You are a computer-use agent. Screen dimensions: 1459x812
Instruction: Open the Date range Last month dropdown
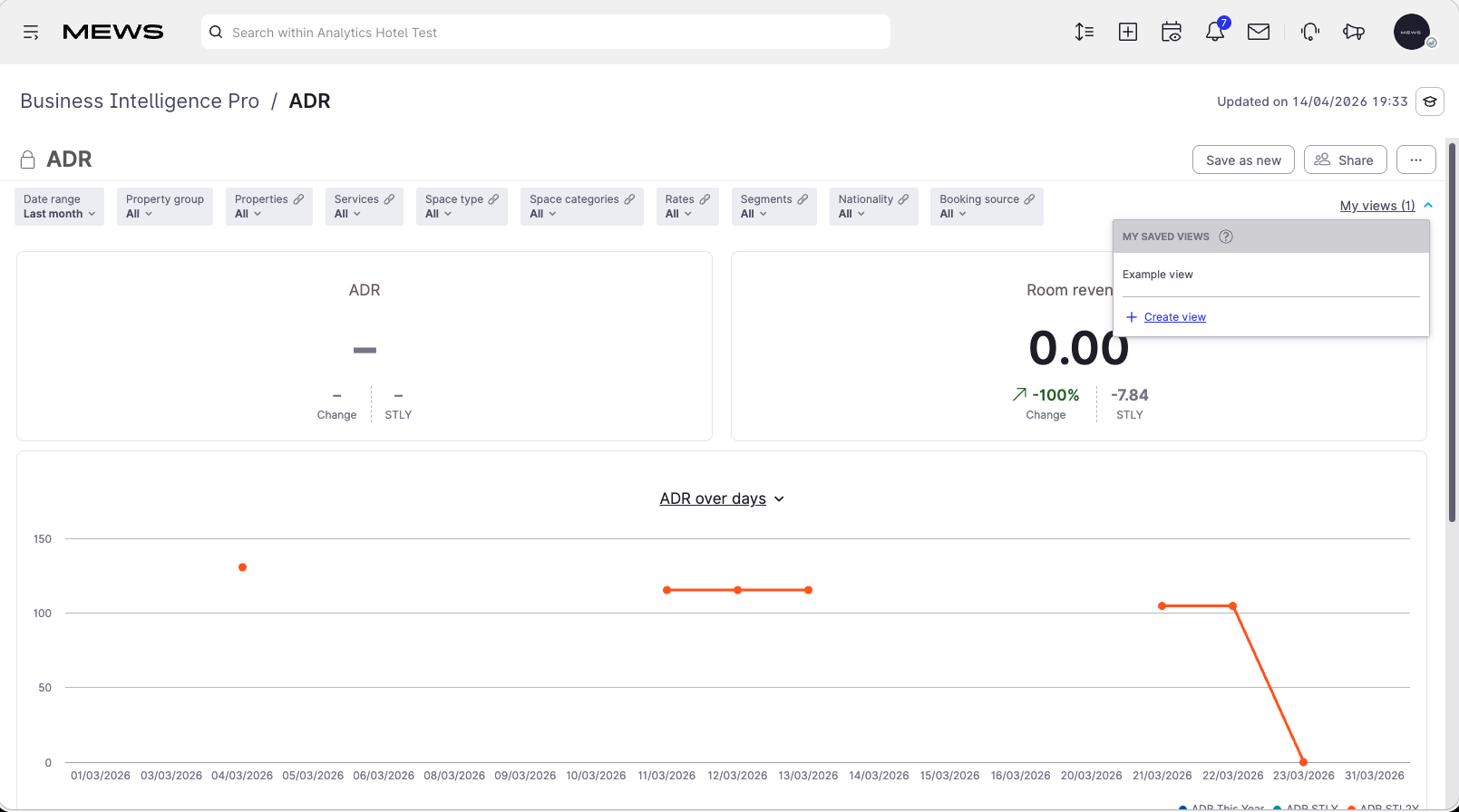[60, 207]
